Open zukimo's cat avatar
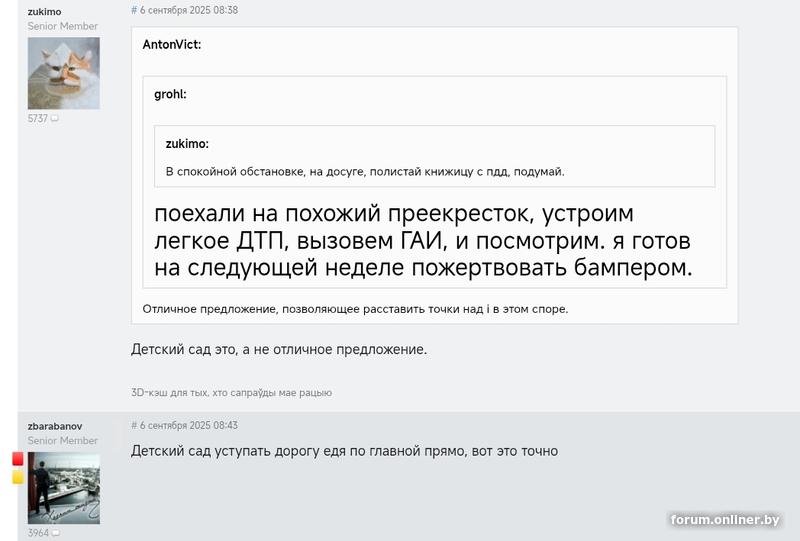This screenshot has height=541, width=800. click(x=63, y=73)
